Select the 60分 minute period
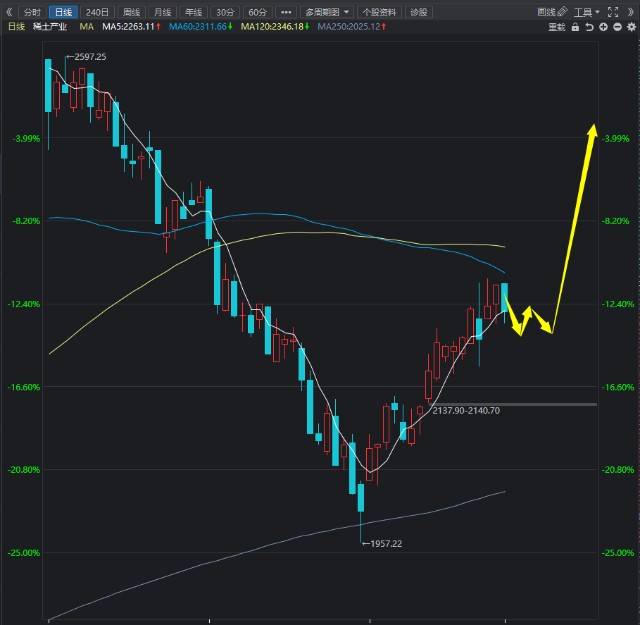 point(257,12)
